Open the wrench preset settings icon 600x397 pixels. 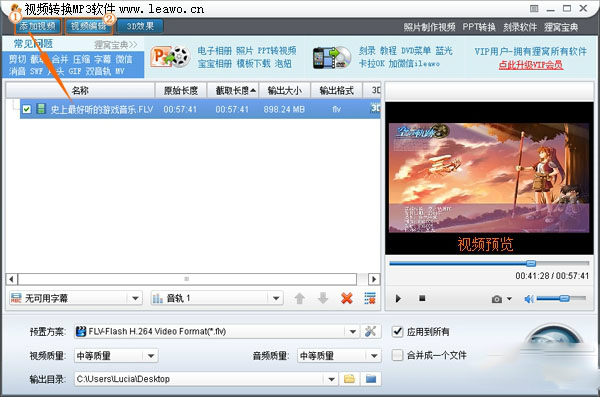[370, 331]
